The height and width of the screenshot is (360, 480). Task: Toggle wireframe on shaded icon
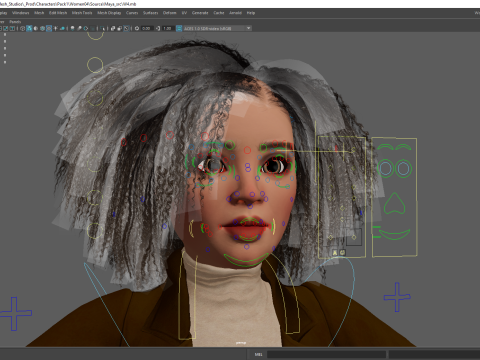[x=42, y=28]
